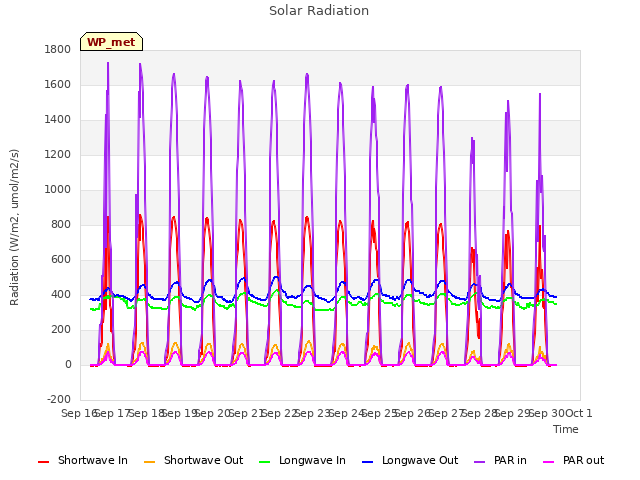Click the WP_met annotation label

click(x=111, y=42)
